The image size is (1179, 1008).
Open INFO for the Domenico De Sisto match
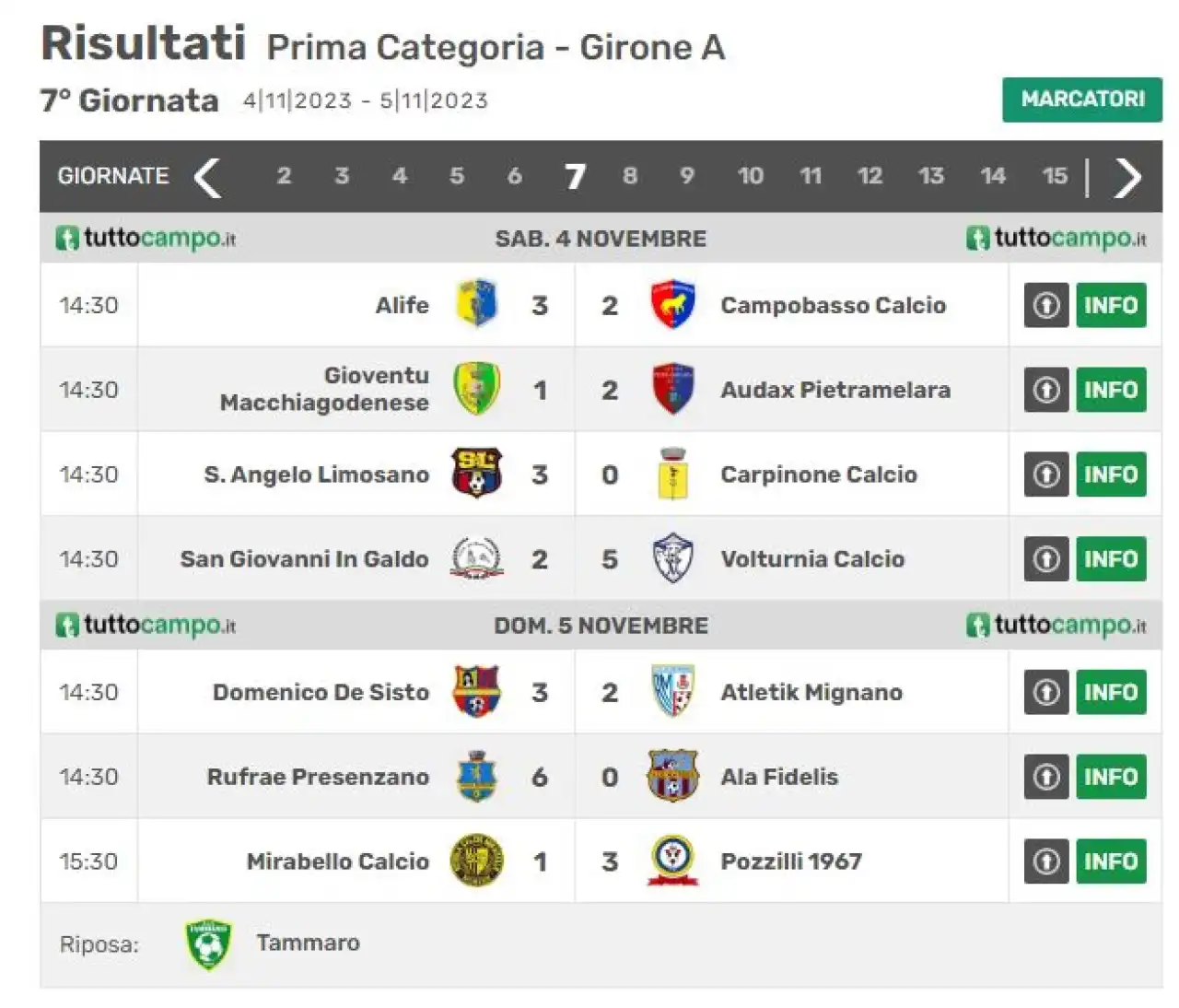click(1111, 692)
